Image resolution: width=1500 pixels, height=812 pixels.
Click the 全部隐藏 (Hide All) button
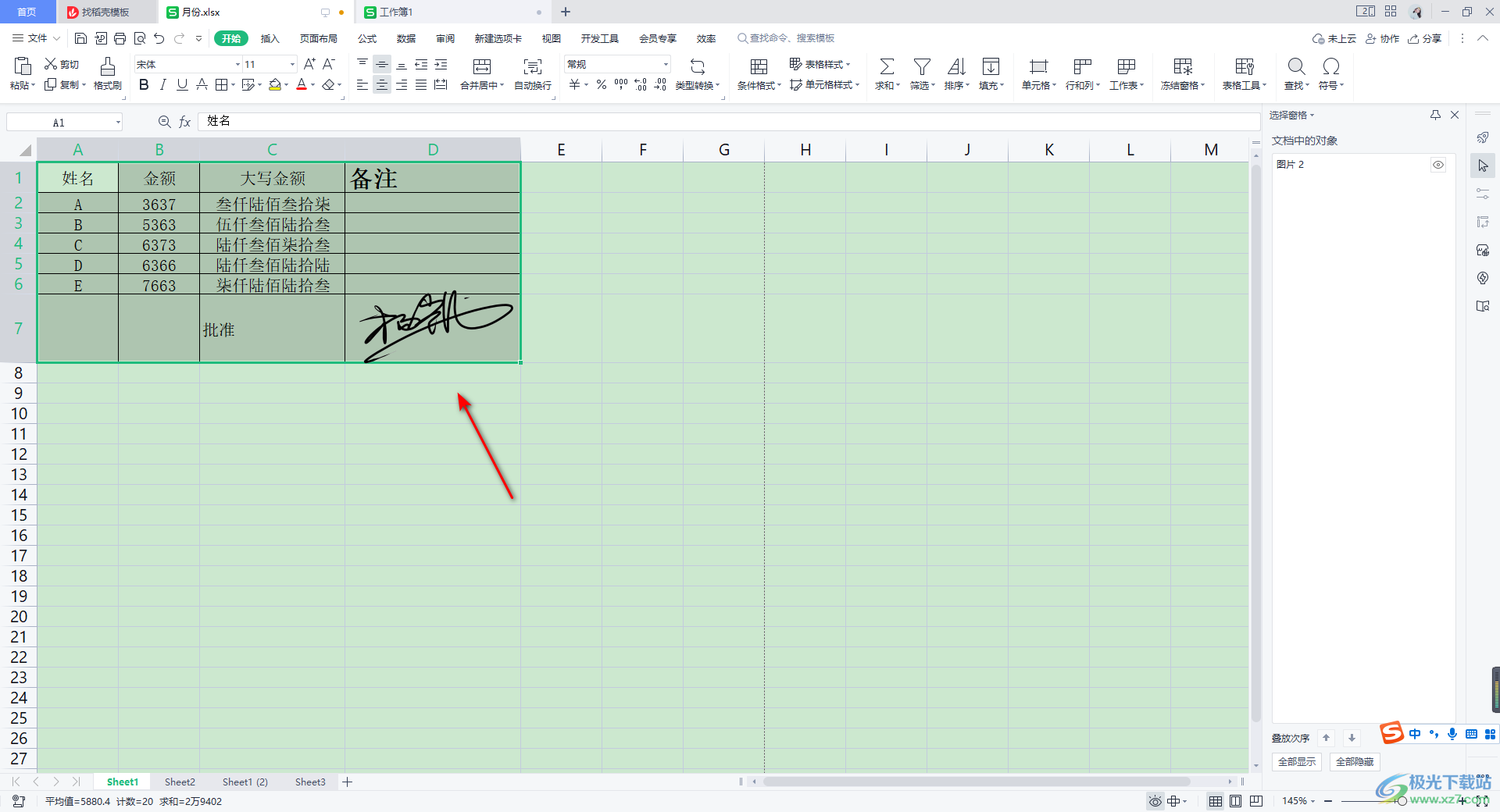click(x=1355, y=761)
